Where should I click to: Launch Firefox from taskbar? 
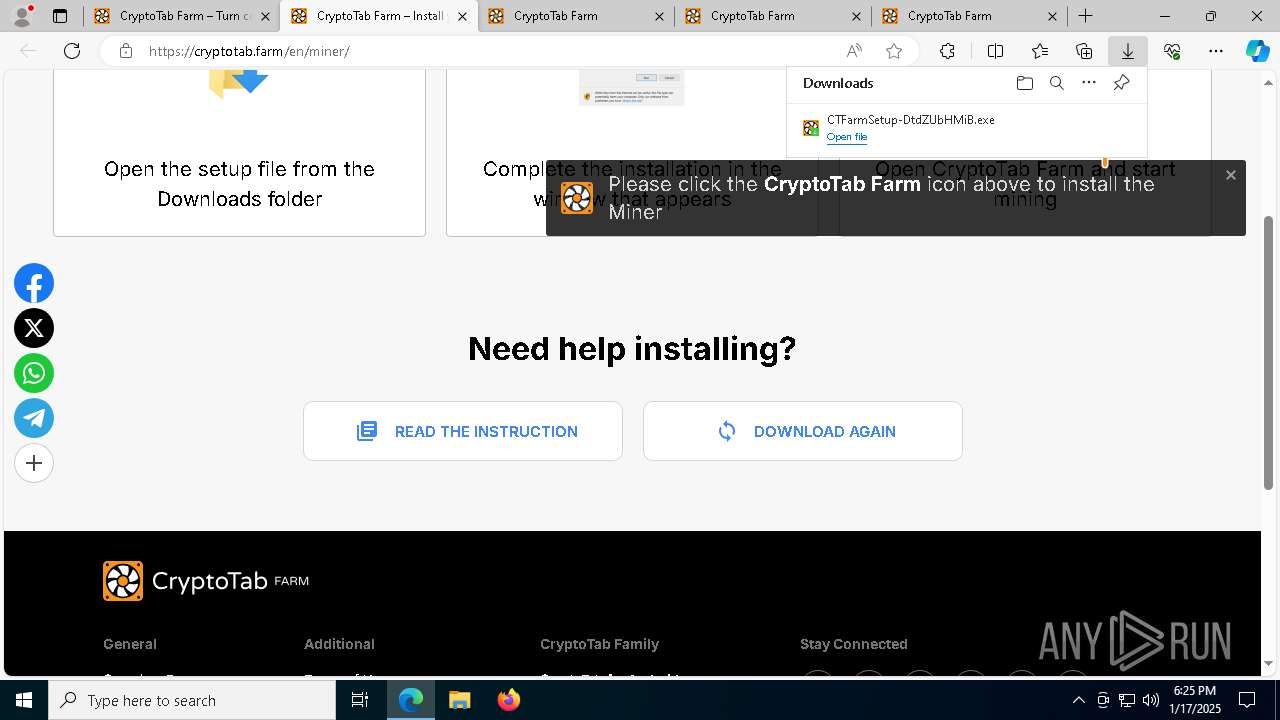tap(508, 700)
